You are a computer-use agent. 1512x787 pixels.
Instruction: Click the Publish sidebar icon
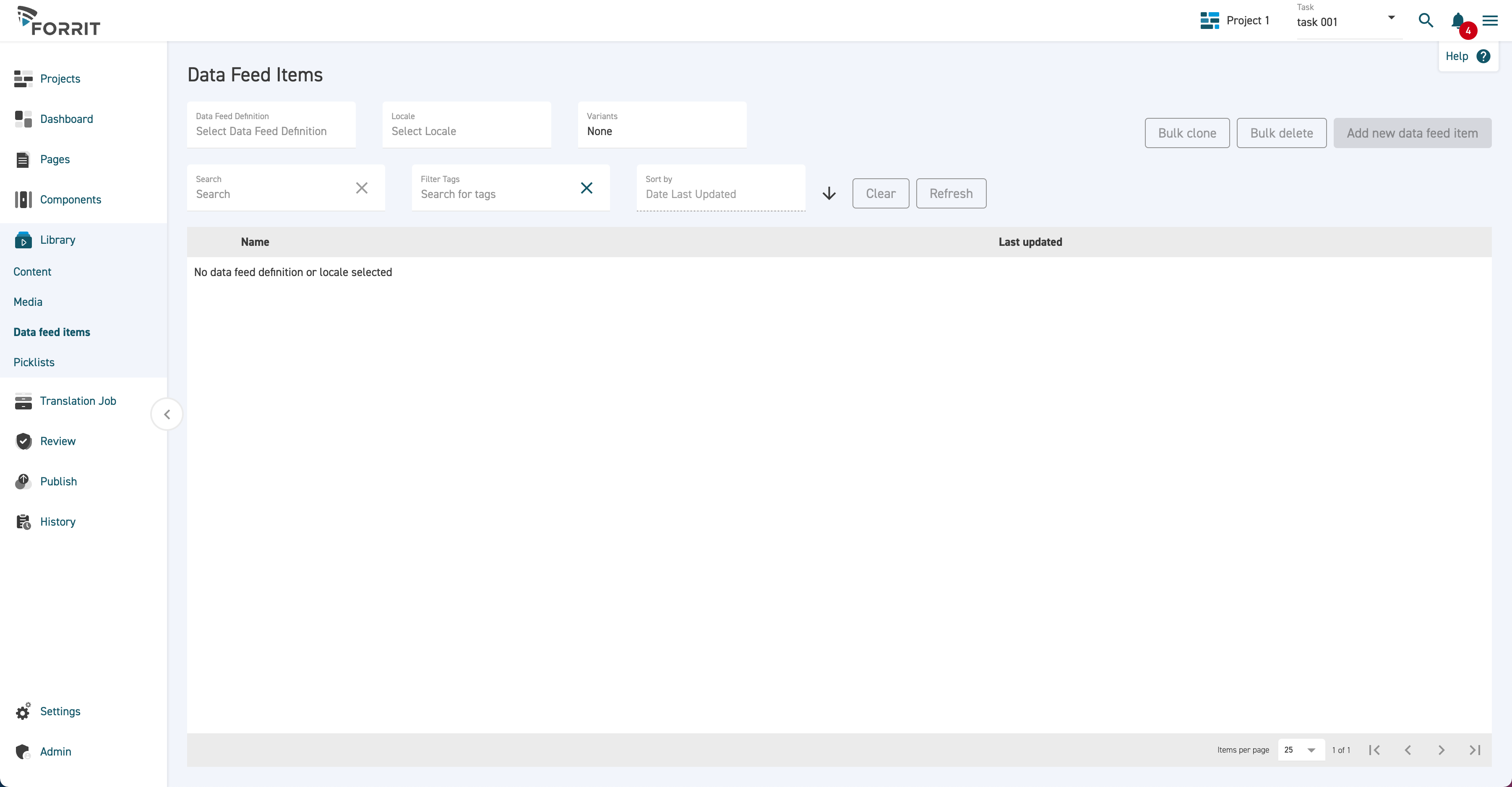pyautogui.click(x=23, y=481)
